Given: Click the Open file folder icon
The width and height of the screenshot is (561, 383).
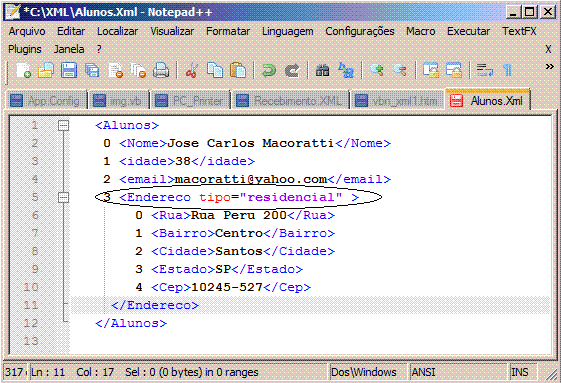Looking at the screenshot, I should [x=46, y=70].
